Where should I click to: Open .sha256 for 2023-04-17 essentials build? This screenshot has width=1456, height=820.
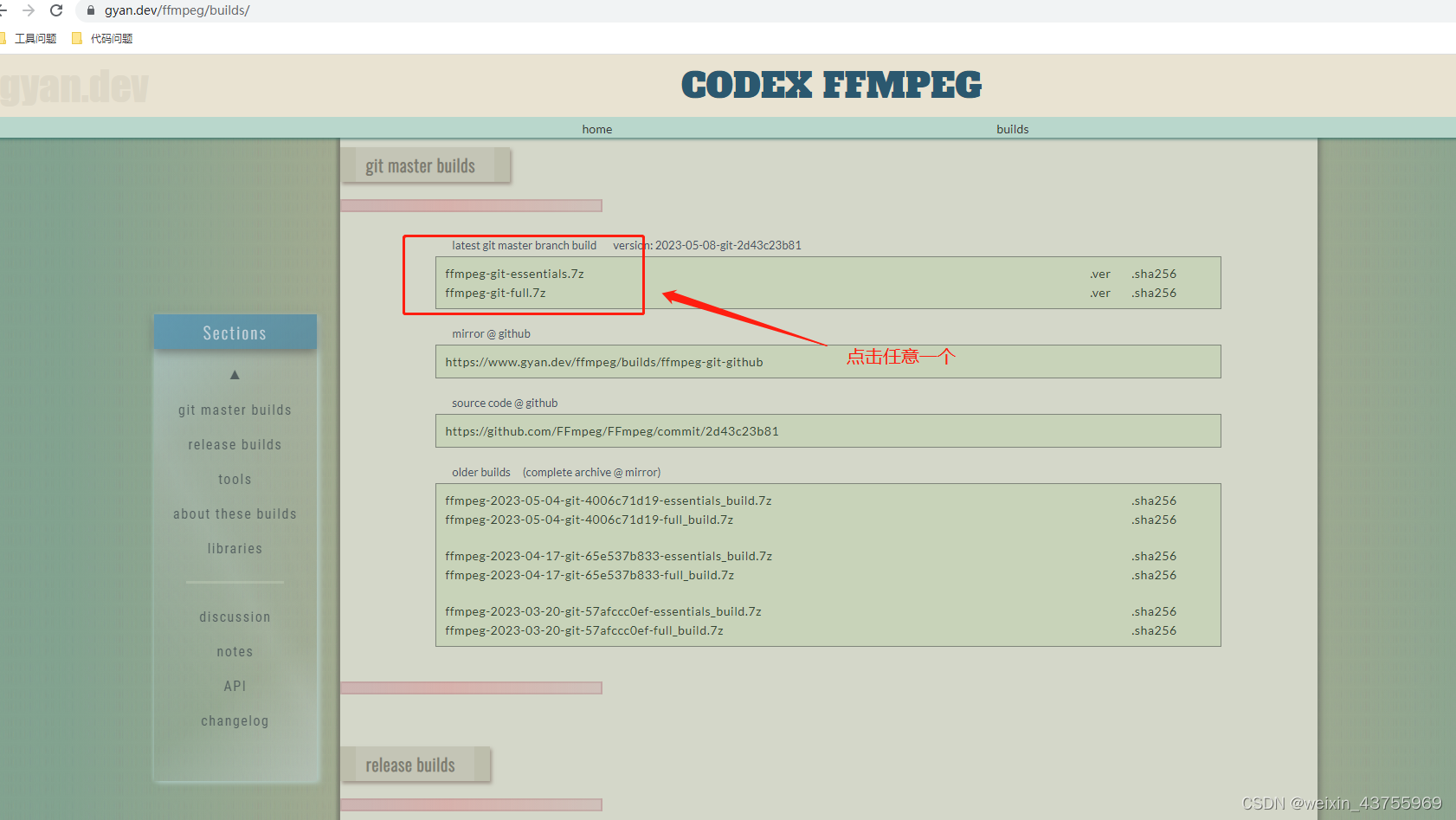(1154, 556)
